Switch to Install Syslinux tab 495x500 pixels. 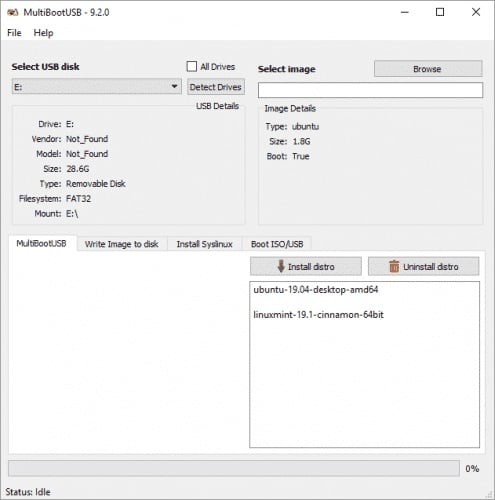[204, 244]
